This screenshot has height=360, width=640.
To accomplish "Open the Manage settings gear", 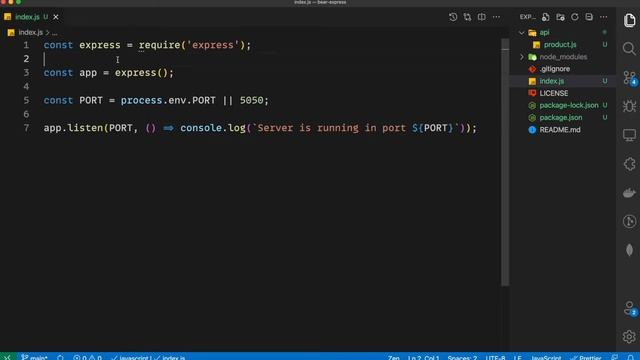I will tap(629, 337).
